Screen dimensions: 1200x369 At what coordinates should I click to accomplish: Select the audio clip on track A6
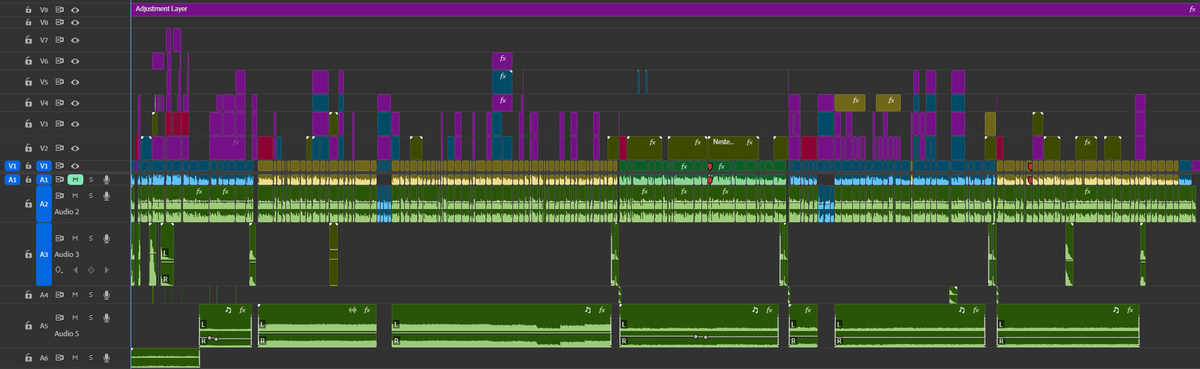click(x=165, y=357)
